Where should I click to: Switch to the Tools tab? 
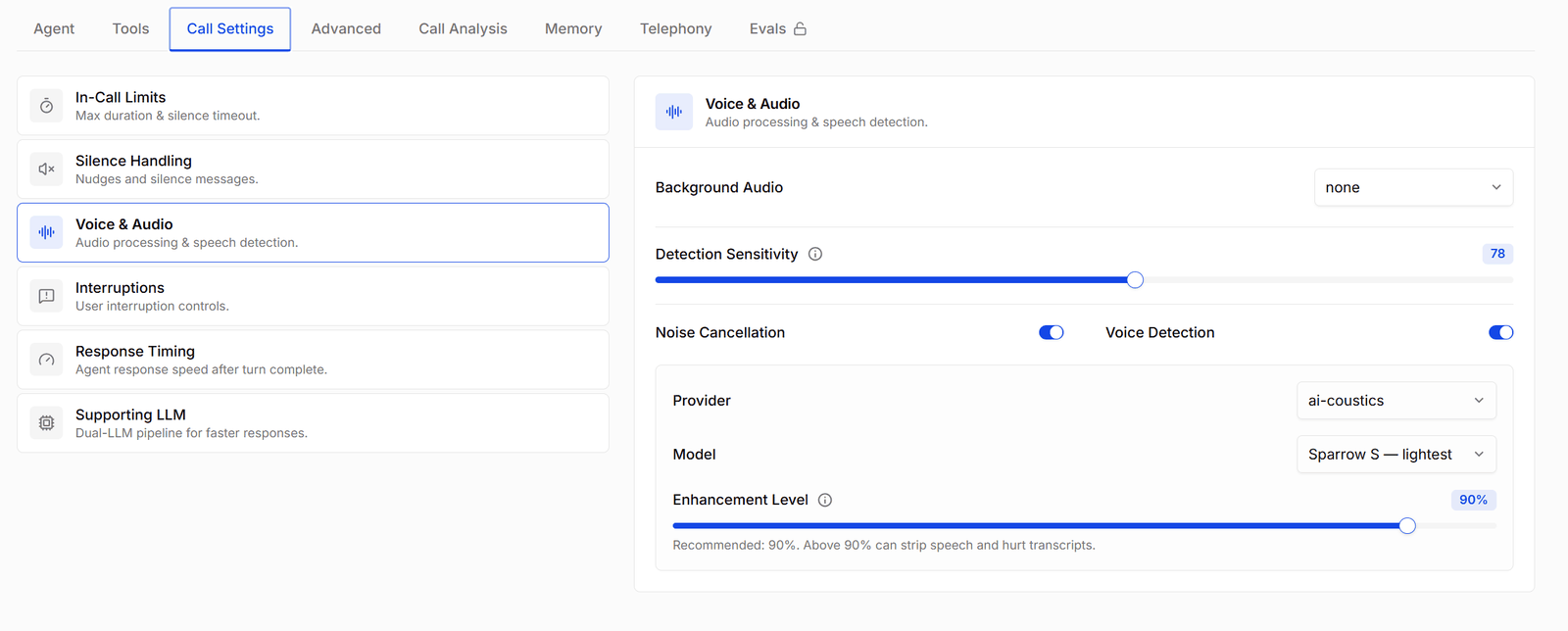click(x=130, y=28)
